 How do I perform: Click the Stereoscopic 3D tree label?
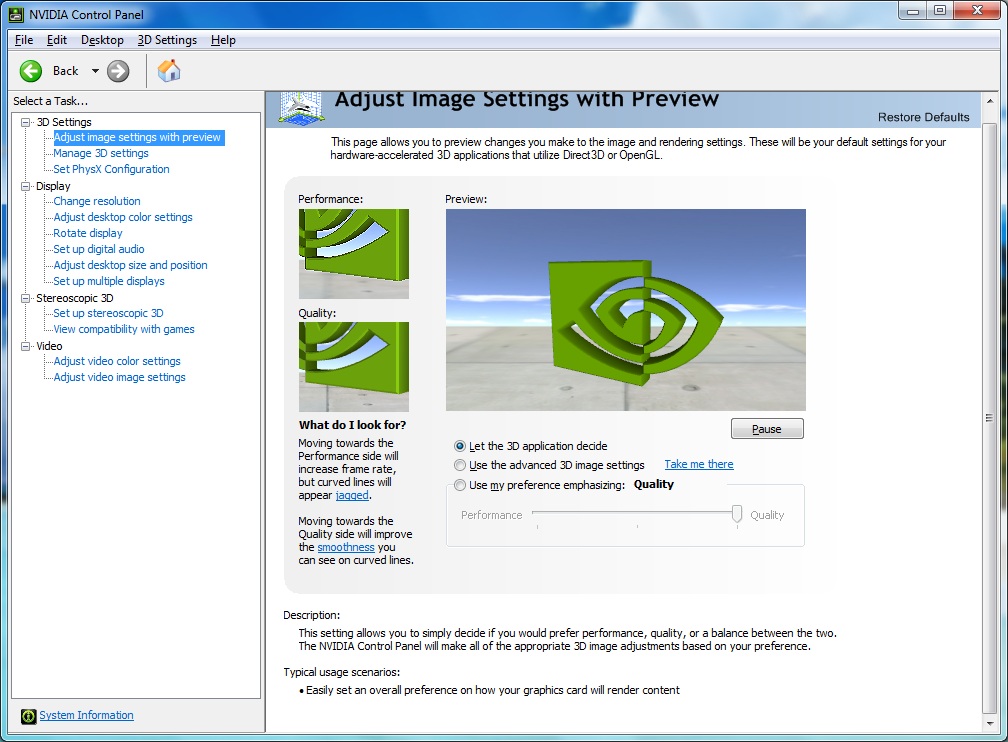pos(75,298)
